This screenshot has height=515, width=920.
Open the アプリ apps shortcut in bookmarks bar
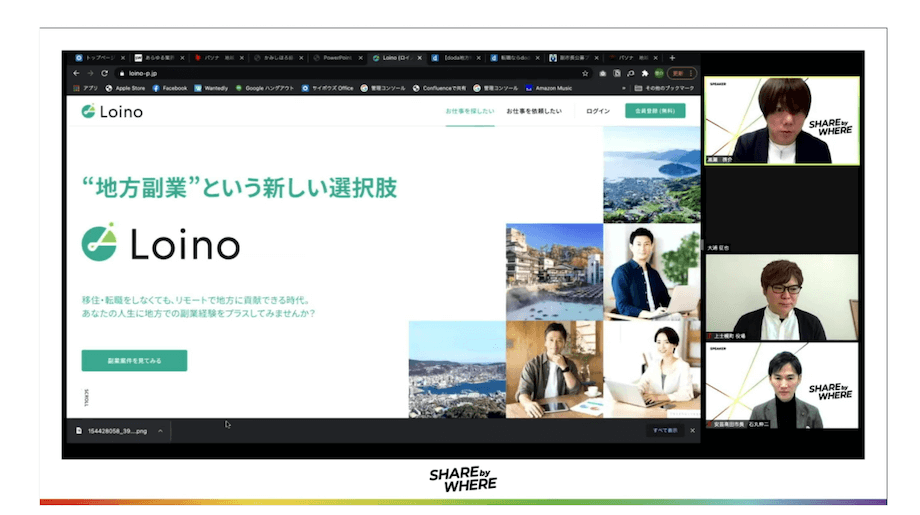(86, 88)
